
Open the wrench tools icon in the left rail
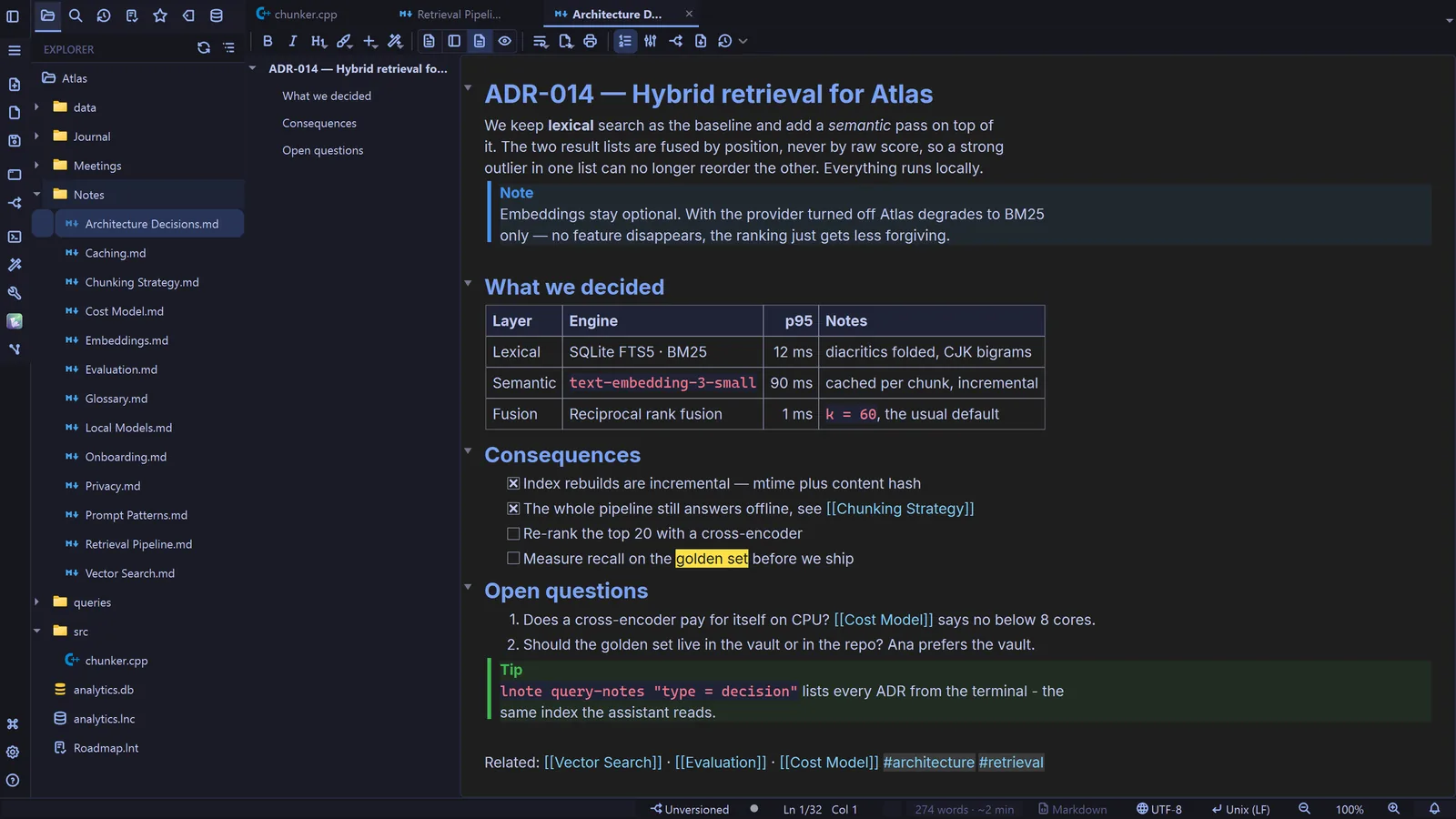tap(14, 293)
